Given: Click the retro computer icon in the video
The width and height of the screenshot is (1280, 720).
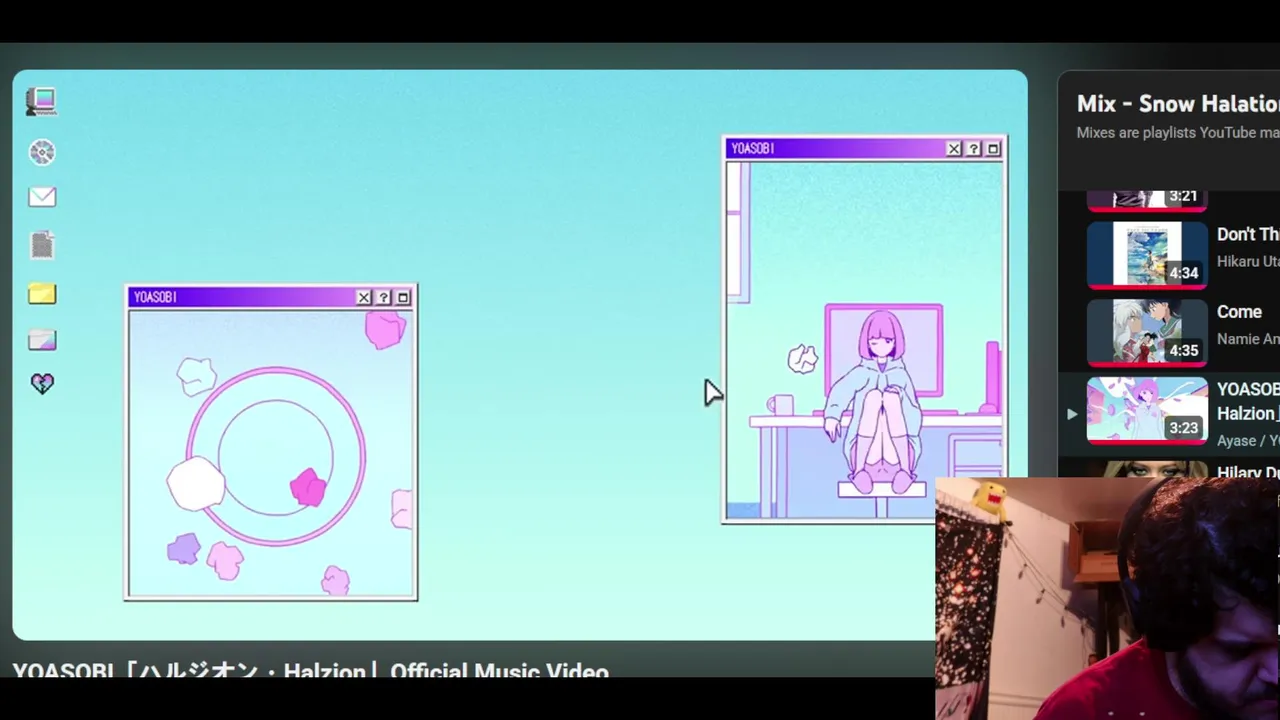Looking at the screenshot, I should (41, 101).
